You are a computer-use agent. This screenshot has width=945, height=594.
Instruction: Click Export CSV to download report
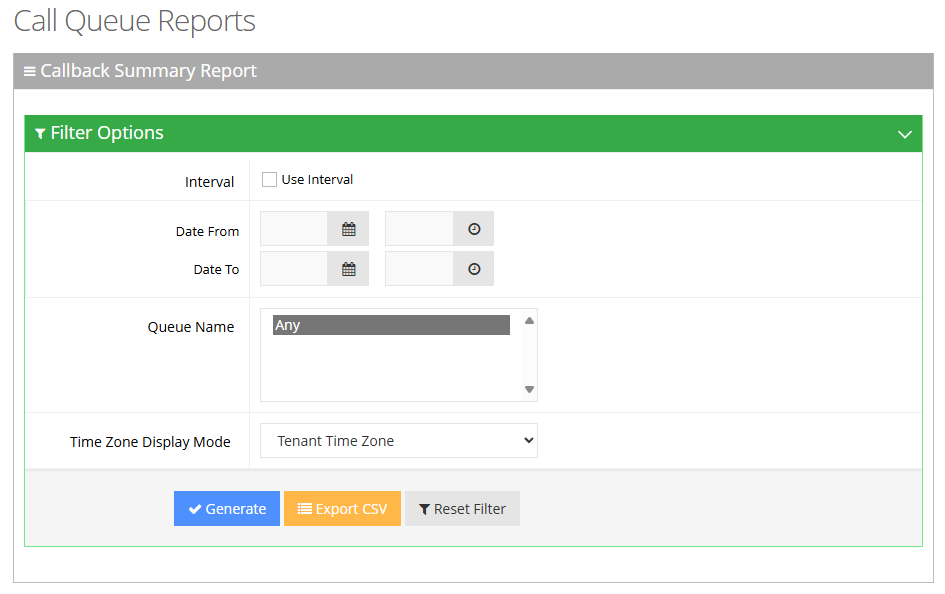pyautogui.click(x=342, y=508)
